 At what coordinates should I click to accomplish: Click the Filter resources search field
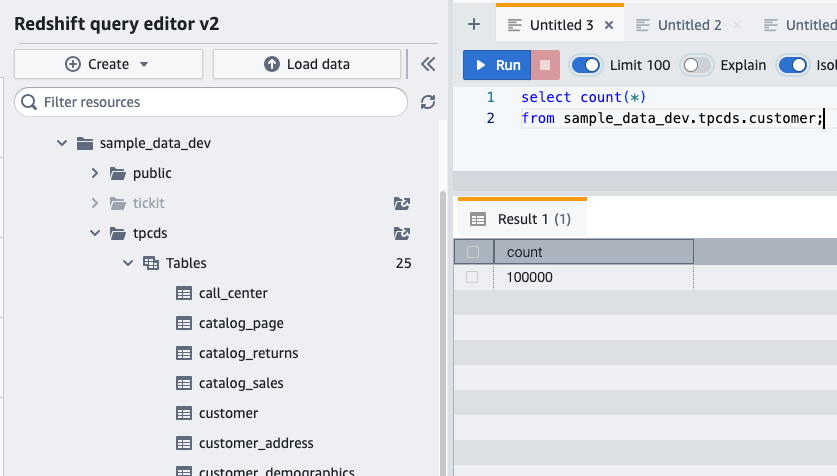click(211, 102)
